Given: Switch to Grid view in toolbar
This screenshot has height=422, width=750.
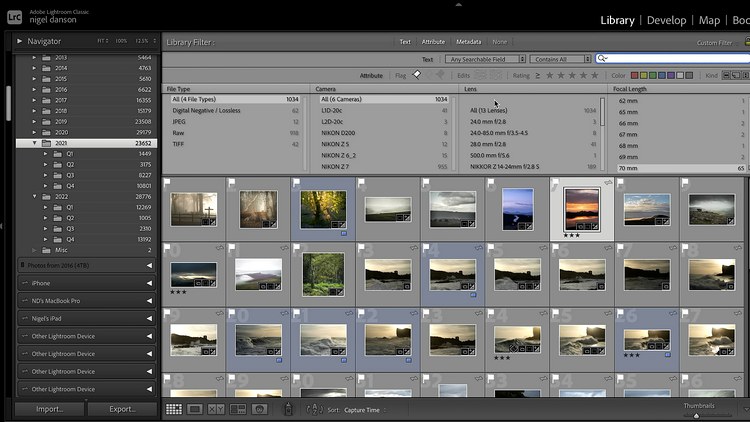Looking at the screenshot, I should [174, 409].
